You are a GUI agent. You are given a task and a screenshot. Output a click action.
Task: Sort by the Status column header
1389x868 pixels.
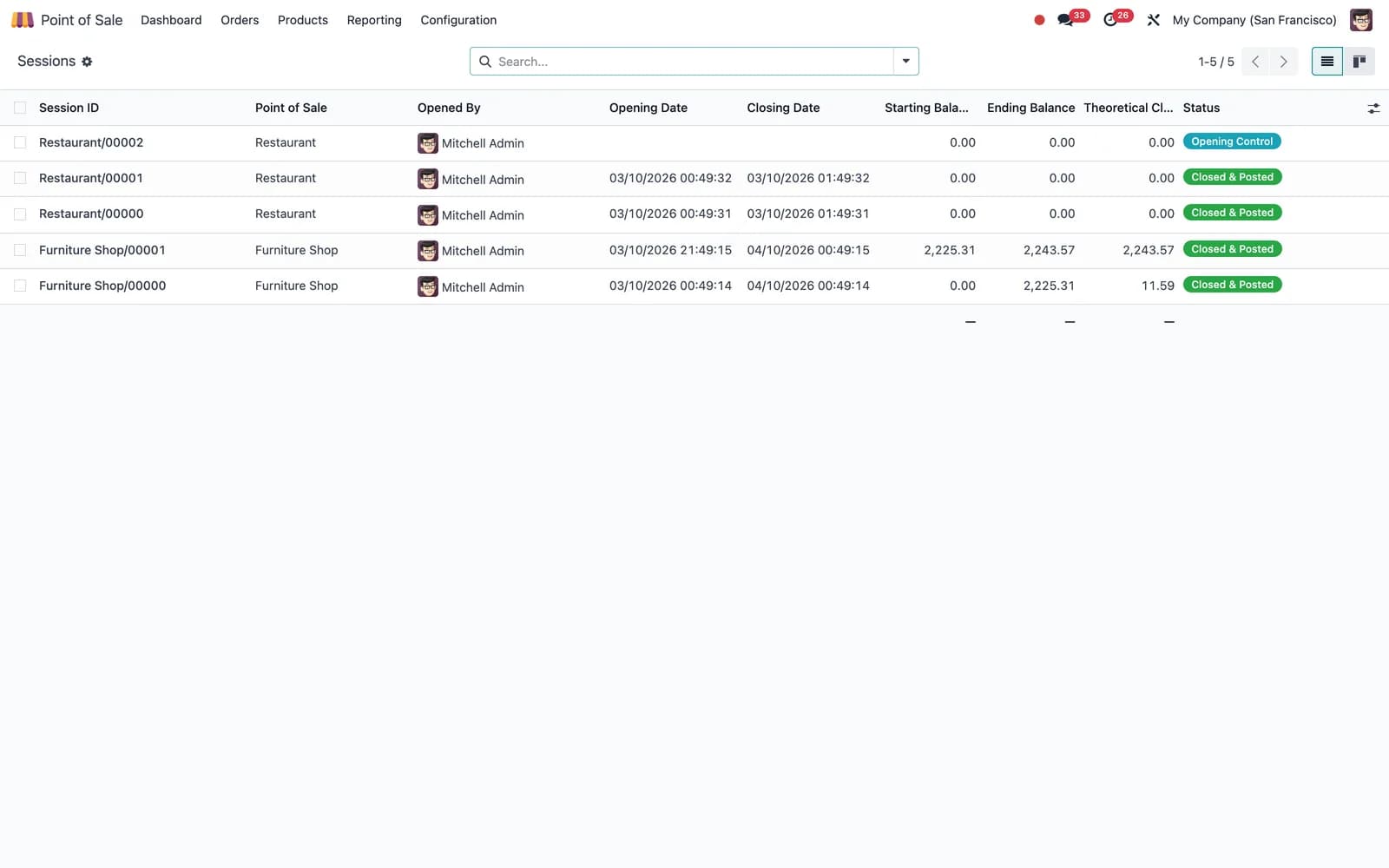(x=1201, y=108)
